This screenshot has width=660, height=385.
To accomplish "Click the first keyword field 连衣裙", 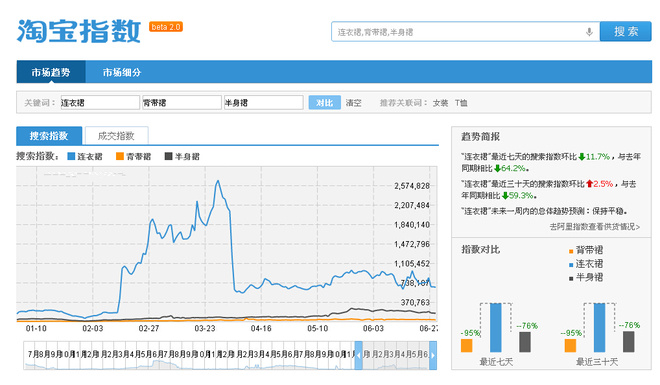I will coord(100,103).
